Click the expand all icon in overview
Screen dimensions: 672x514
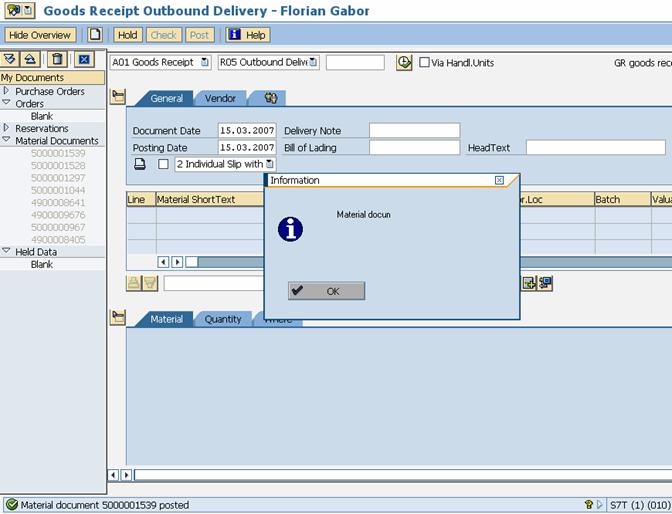[12, 60]
